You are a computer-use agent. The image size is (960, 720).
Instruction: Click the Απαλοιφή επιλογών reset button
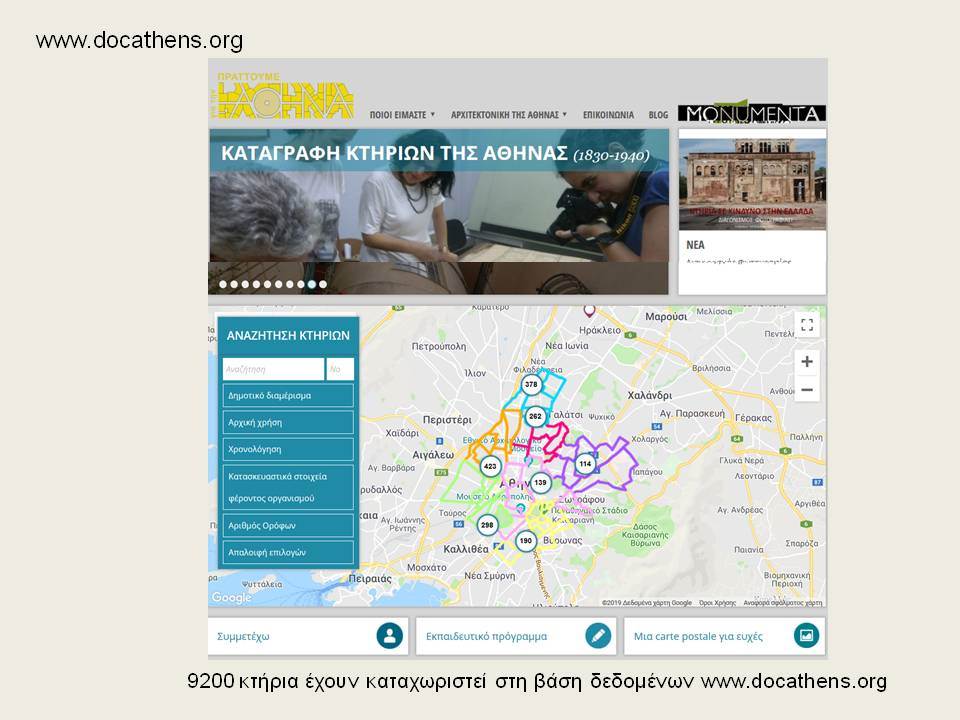coord(288,552)
